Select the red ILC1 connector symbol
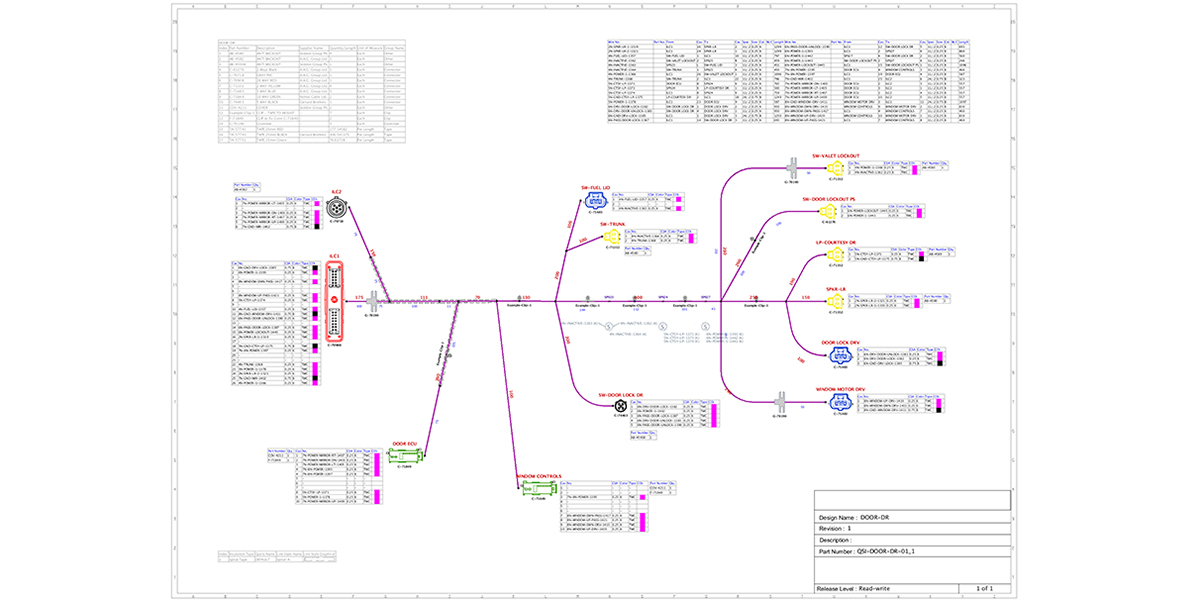 coord(335,301)
